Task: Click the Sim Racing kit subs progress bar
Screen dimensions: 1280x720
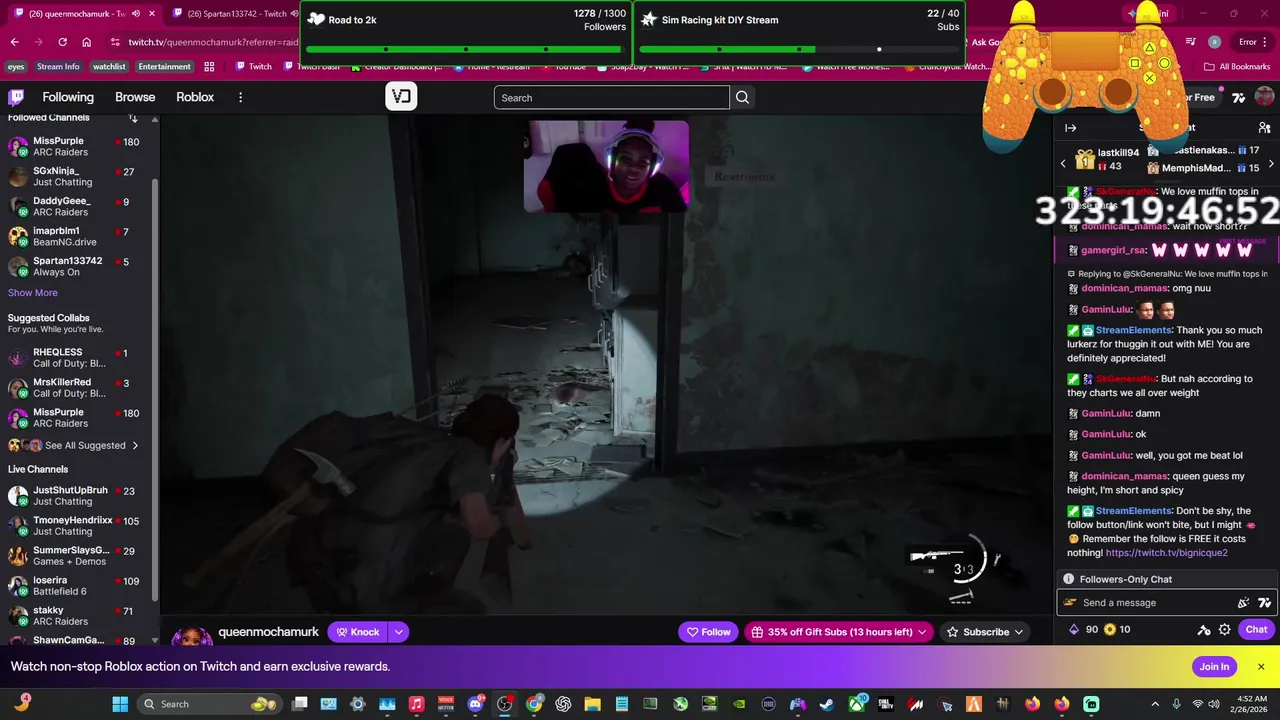Action: [x=799, y=49]
